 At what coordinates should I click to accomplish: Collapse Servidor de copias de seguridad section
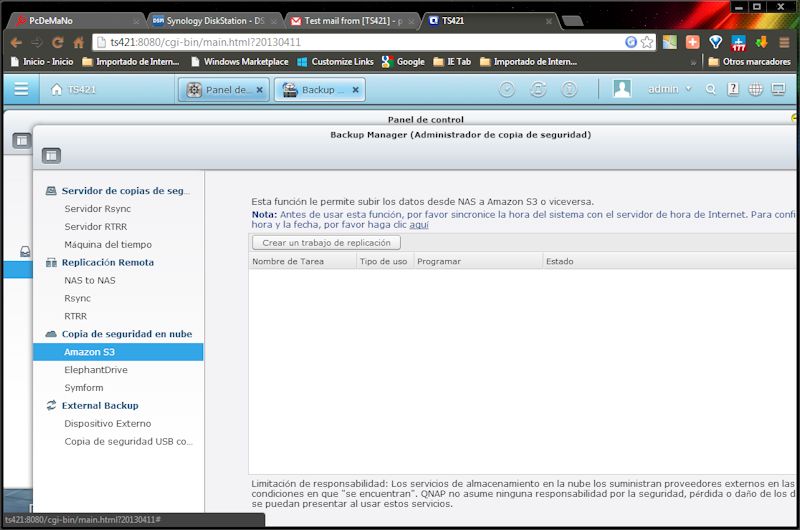pyautogui.click(x=118, y=191)
